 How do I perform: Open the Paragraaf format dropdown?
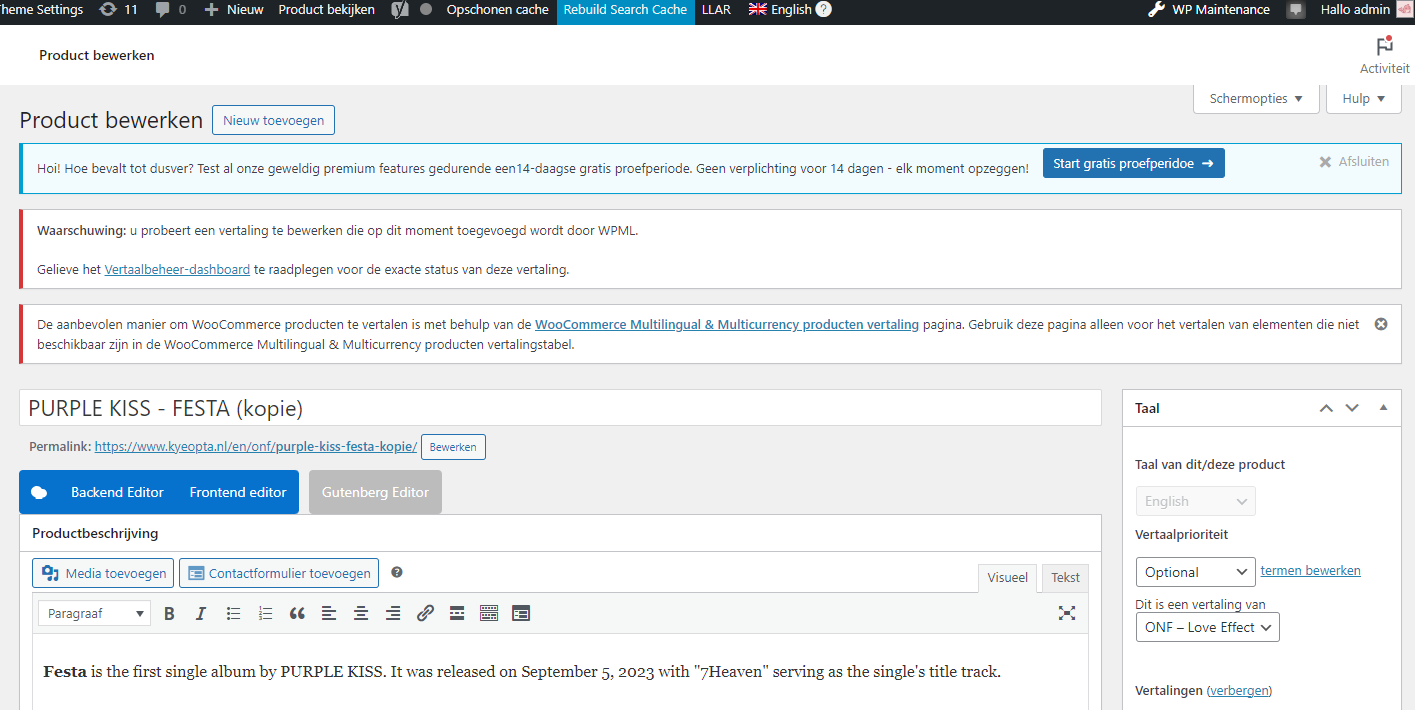coord(95,613)
